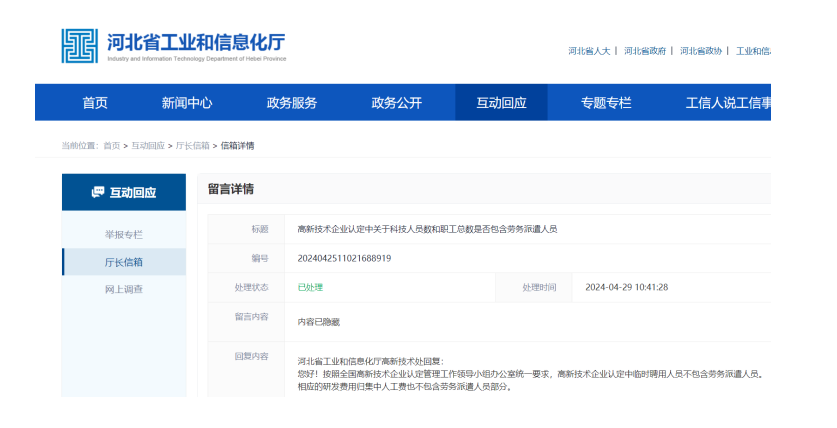Screen dimensions: 837x428
Task: Go to 首页 in the breadcrumb
Action: 112,146
